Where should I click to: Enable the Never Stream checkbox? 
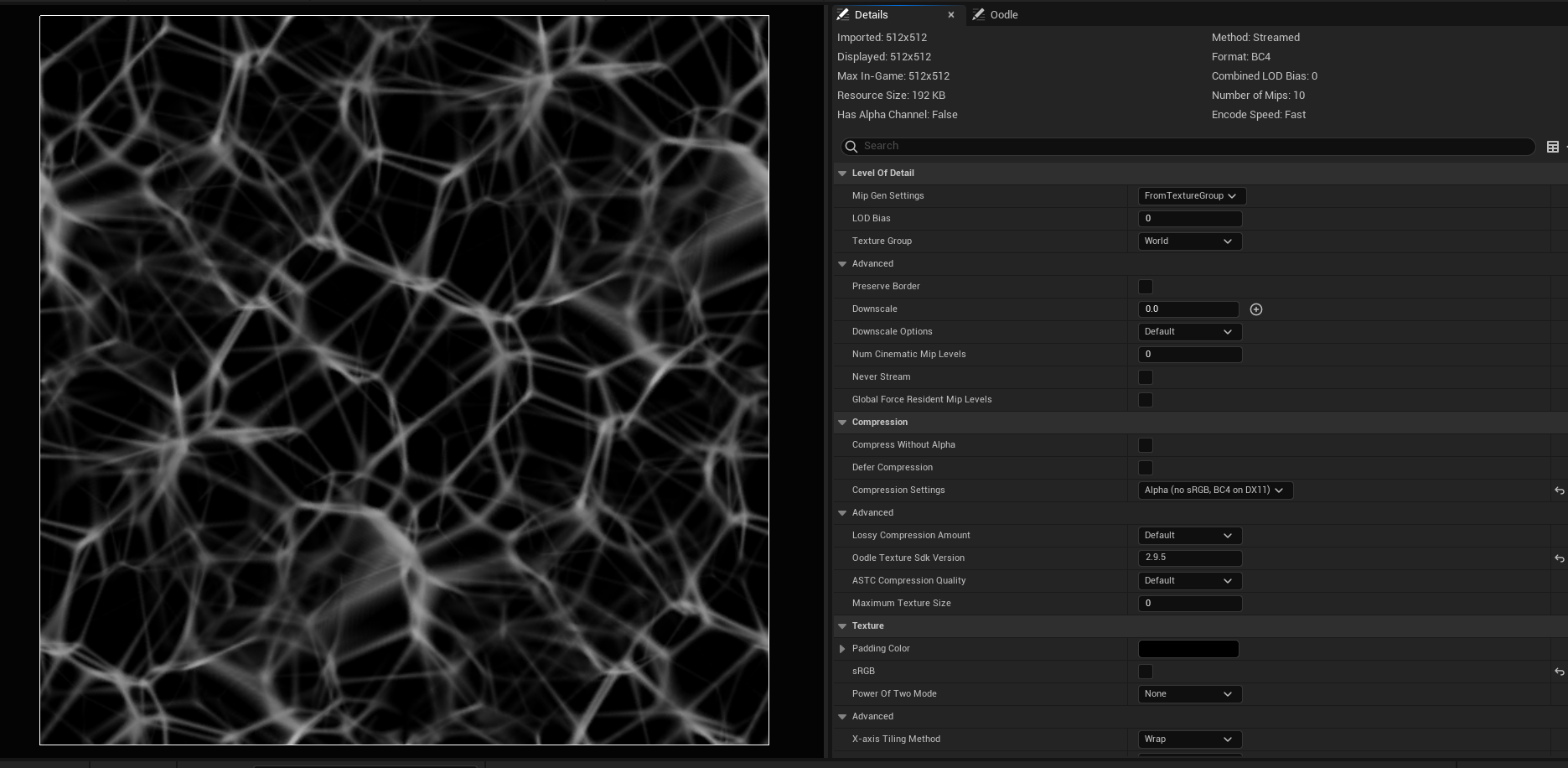[1145, 377]
